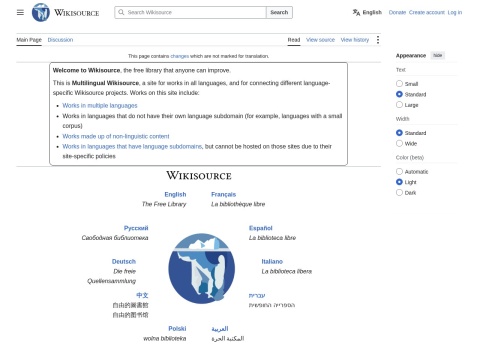The image size is (480, 360).
Task: Click the Log in link
Action: [x=455, y=12]
